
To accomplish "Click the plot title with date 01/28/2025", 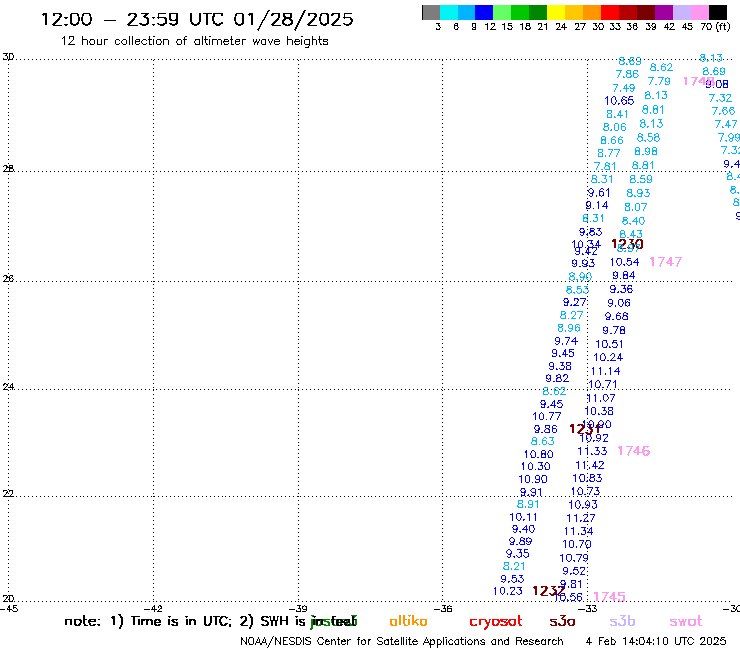I will (197, 19).
